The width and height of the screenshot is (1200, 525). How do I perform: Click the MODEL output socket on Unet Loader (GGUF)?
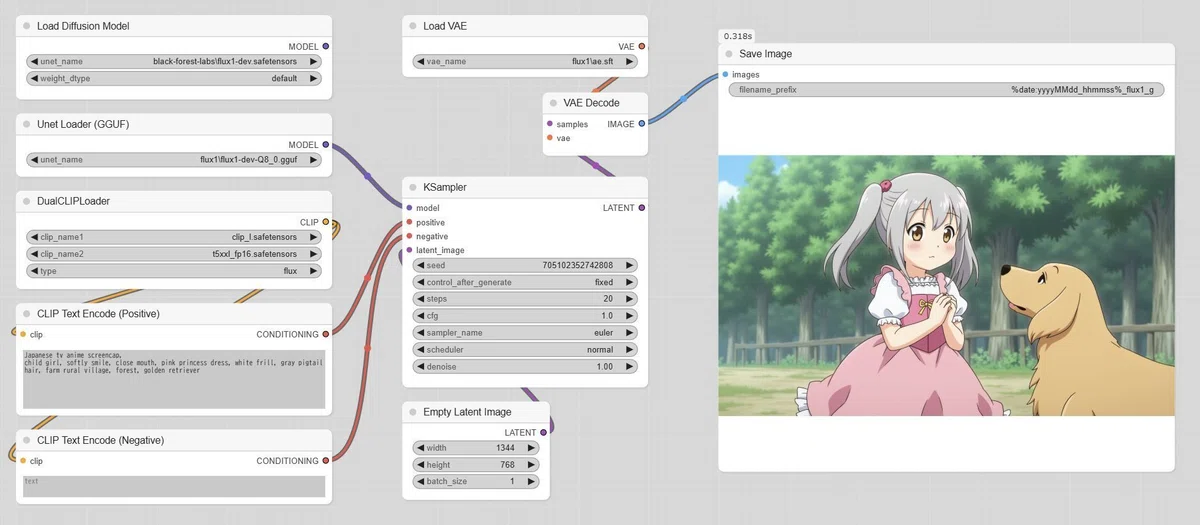pyautogui.click(x=326, y=145)
